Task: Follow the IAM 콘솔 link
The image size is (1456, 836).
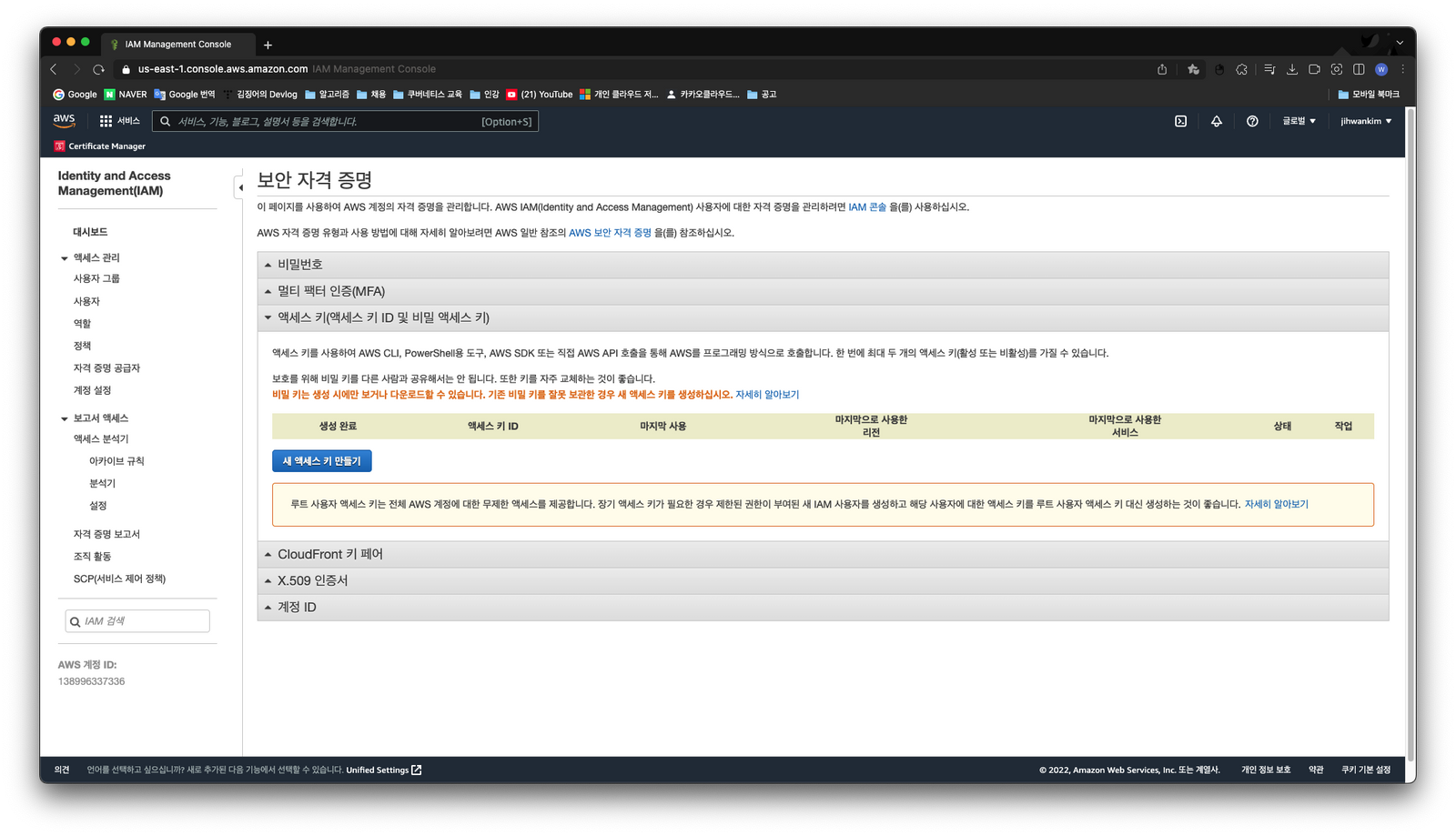Action: tap(867, 207)
